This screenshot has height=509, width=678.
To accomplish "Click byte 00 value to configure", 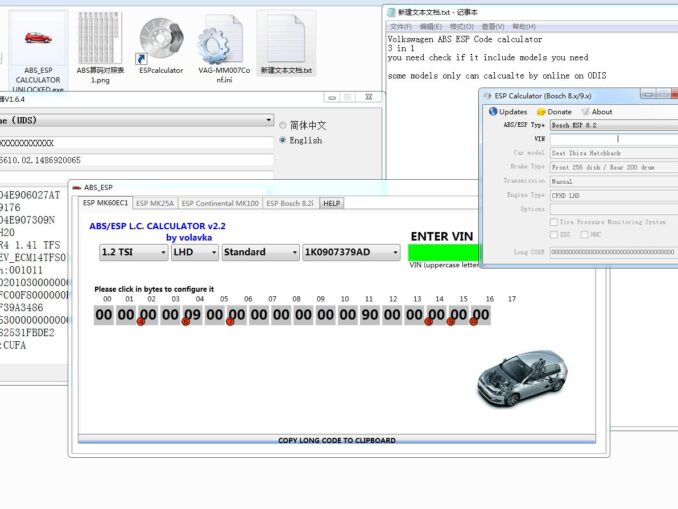I will tap(104, 315).
